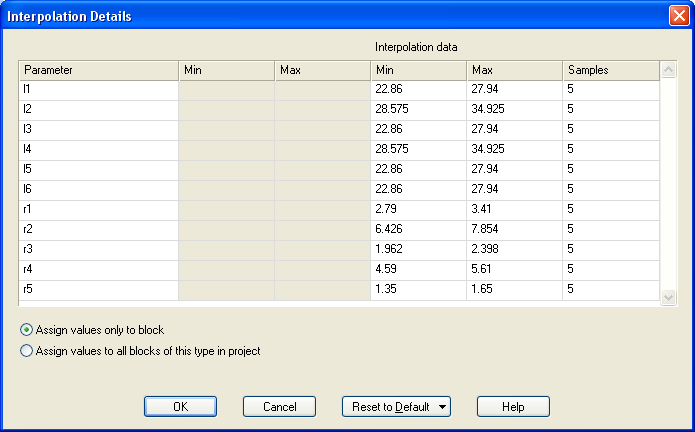
Task: Select the l1 parameter row
Action: 98,90
